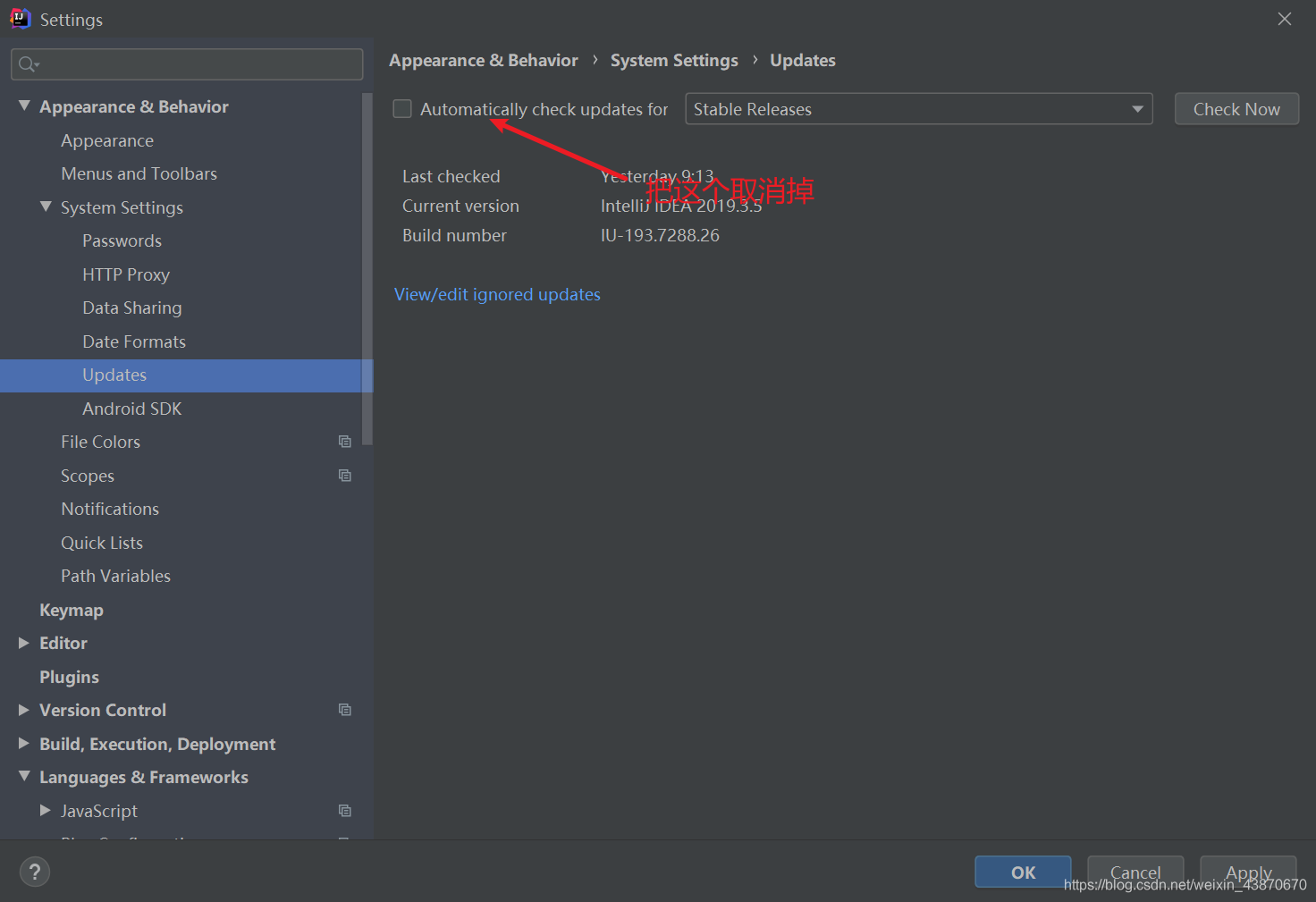Click the project-level icon next to Scopes
This screenshot has width=1316, height=902.
pyautogui.click(x=345, y=476)
